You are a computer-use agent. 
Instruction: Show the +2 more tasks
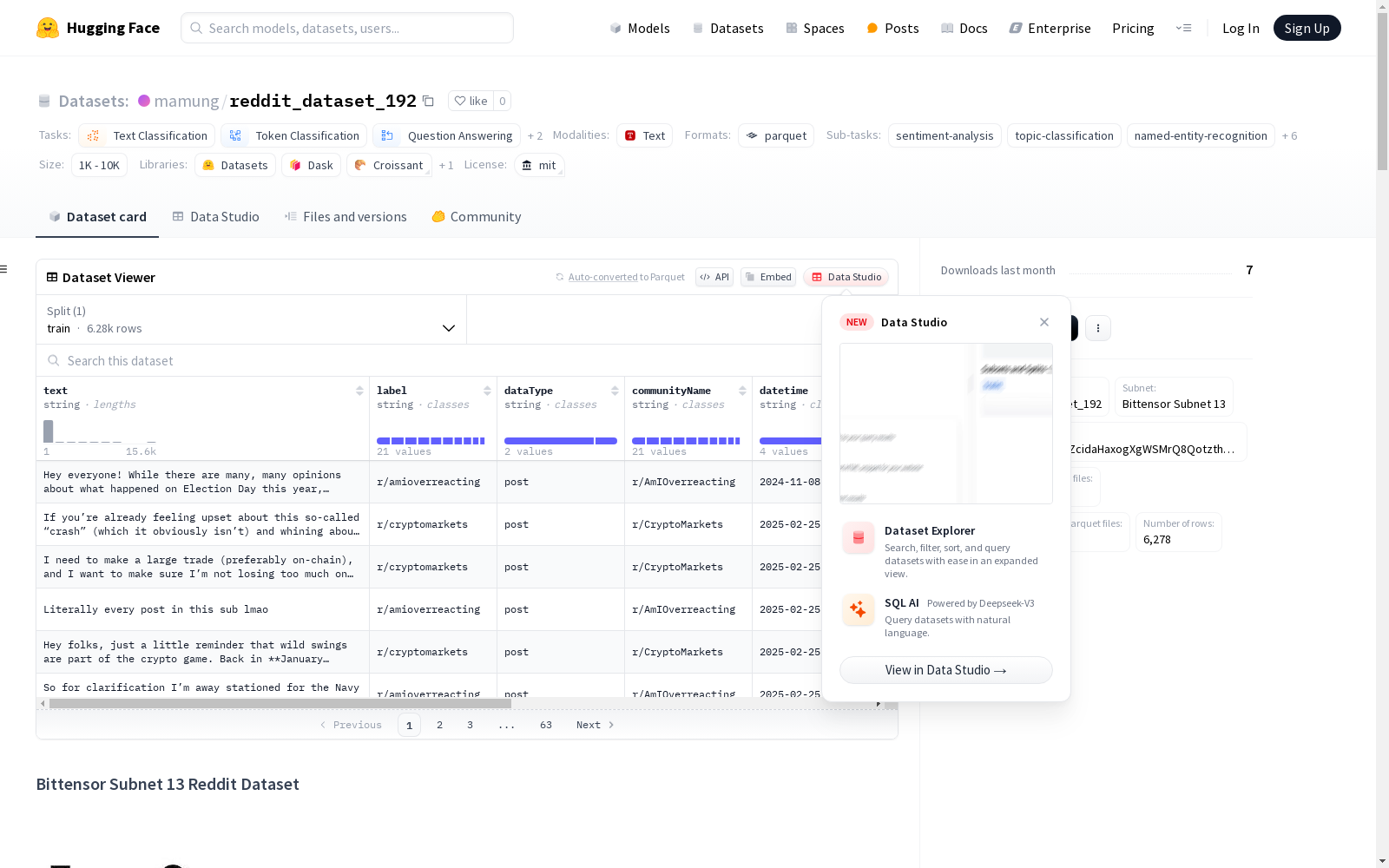pyautogui.click(x=535, y=135)
